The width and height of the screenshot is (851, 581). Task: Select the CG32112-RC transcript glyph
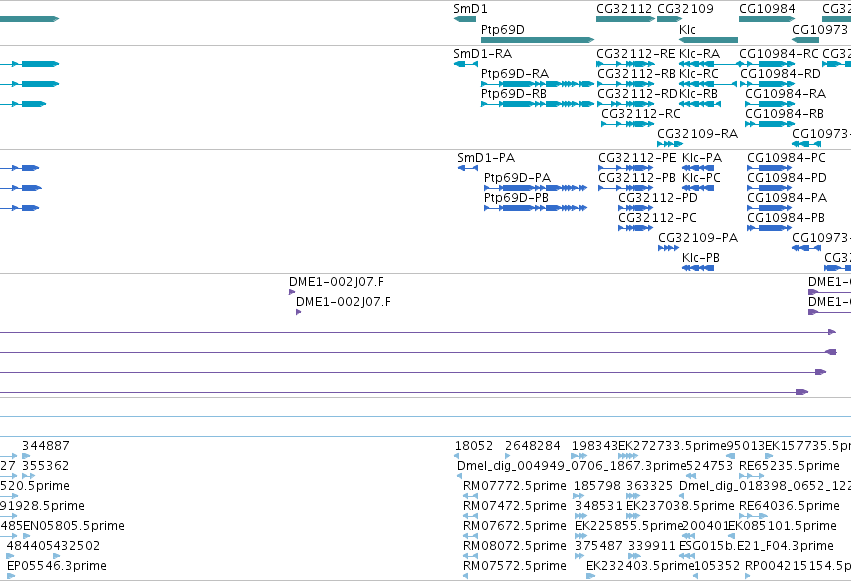627,124
